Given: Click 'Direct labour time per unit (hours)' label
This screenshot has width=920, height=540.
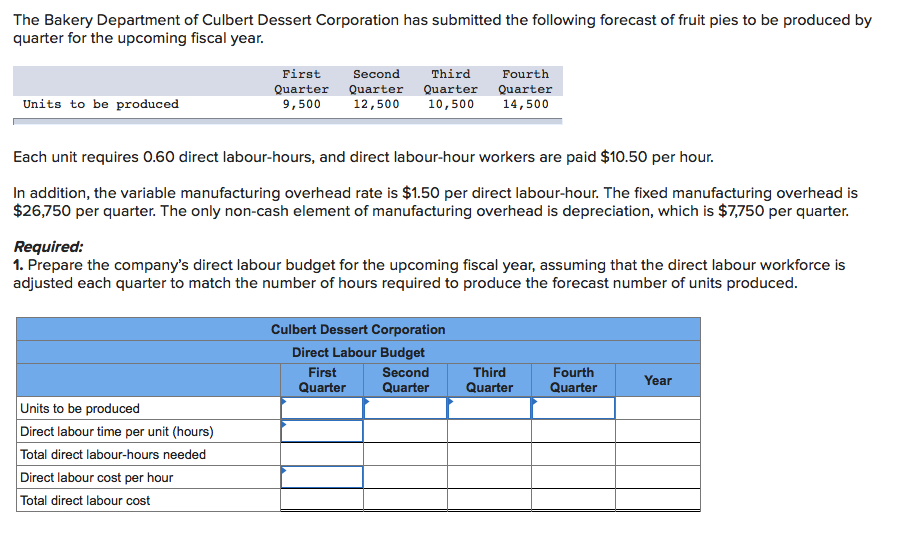Looking at the screenshot, I should pos(117,431).
